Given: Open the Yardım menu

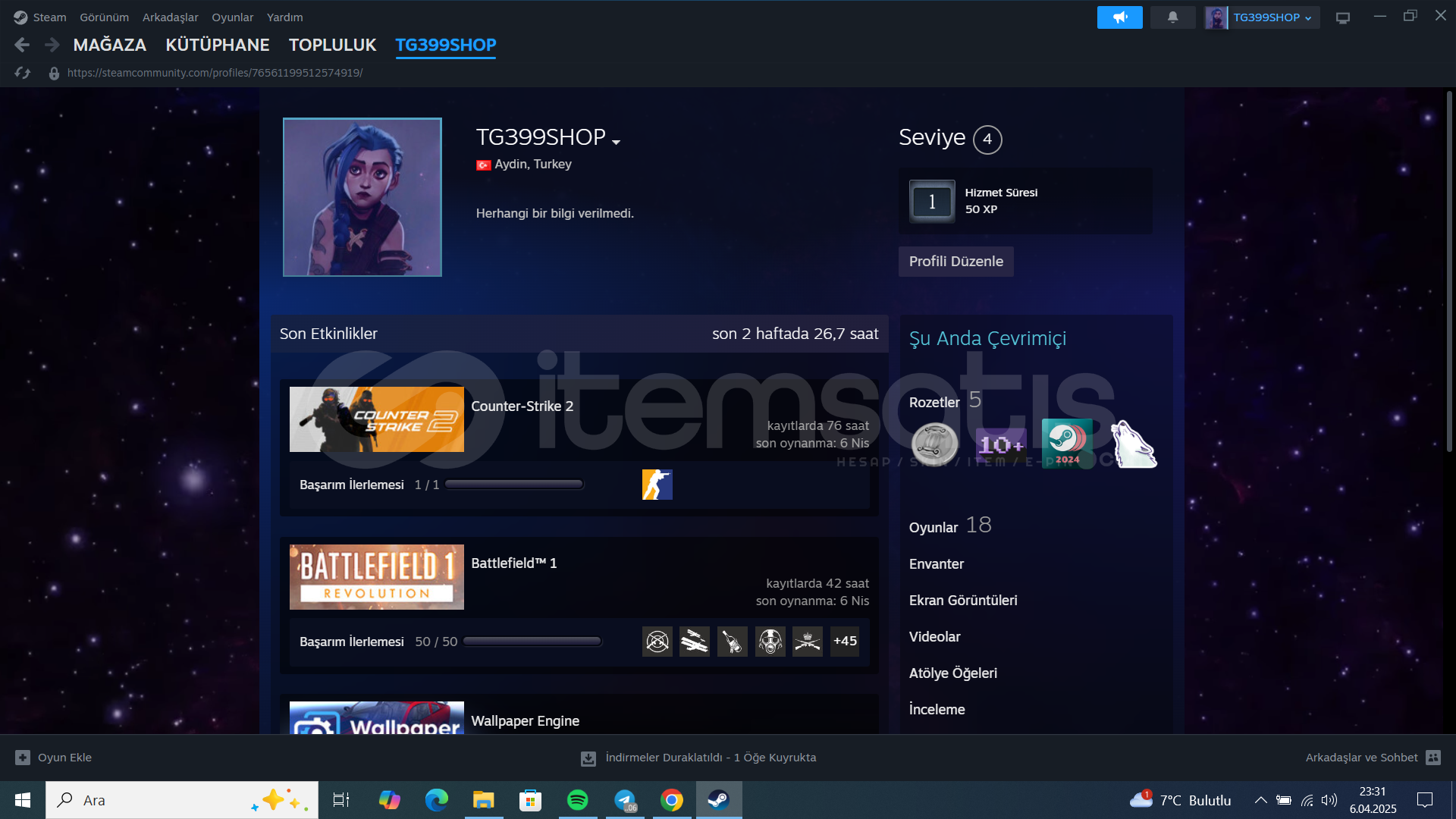Looking at the screenshot, I should pyautogui.click(x=285, y=17).
